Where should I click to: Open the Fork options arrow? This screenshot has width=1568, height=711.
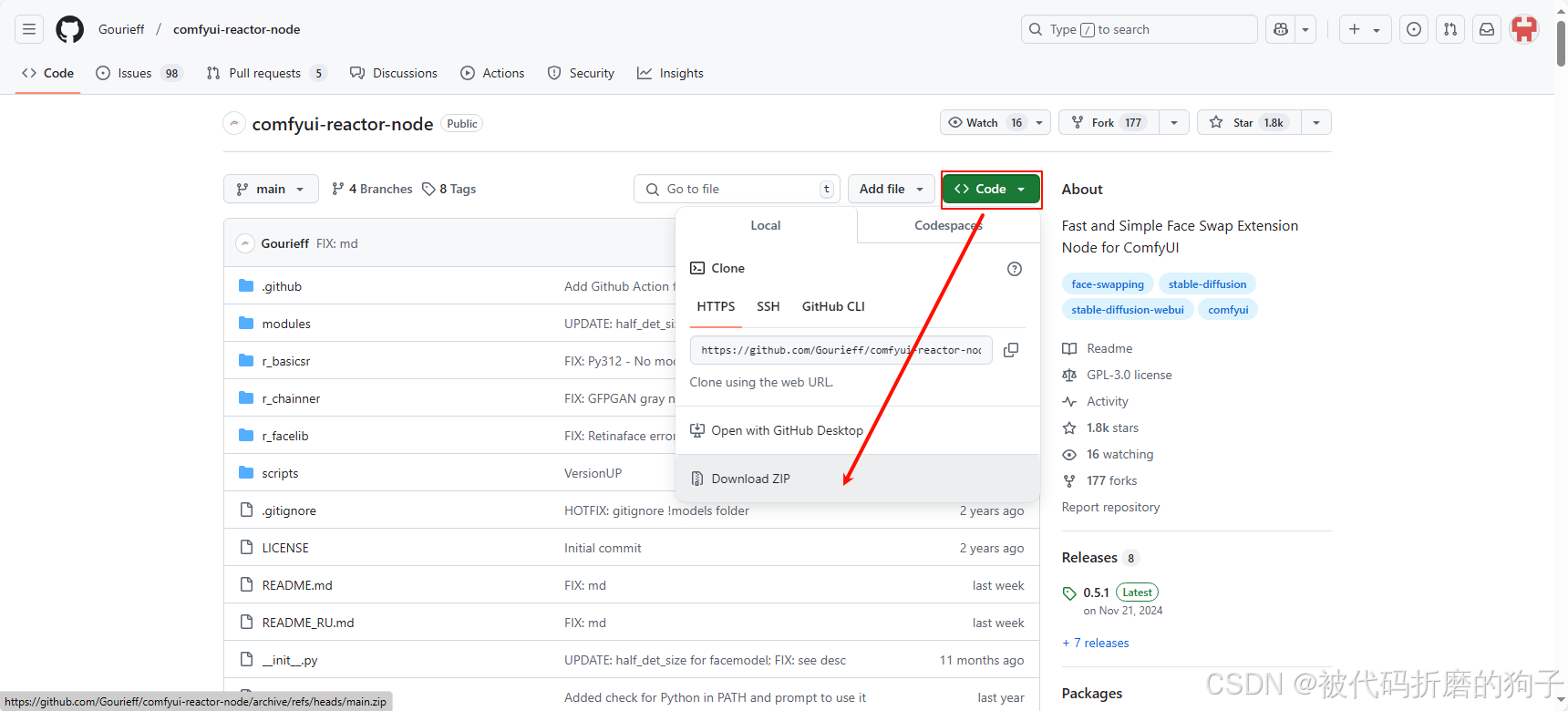1174,122
